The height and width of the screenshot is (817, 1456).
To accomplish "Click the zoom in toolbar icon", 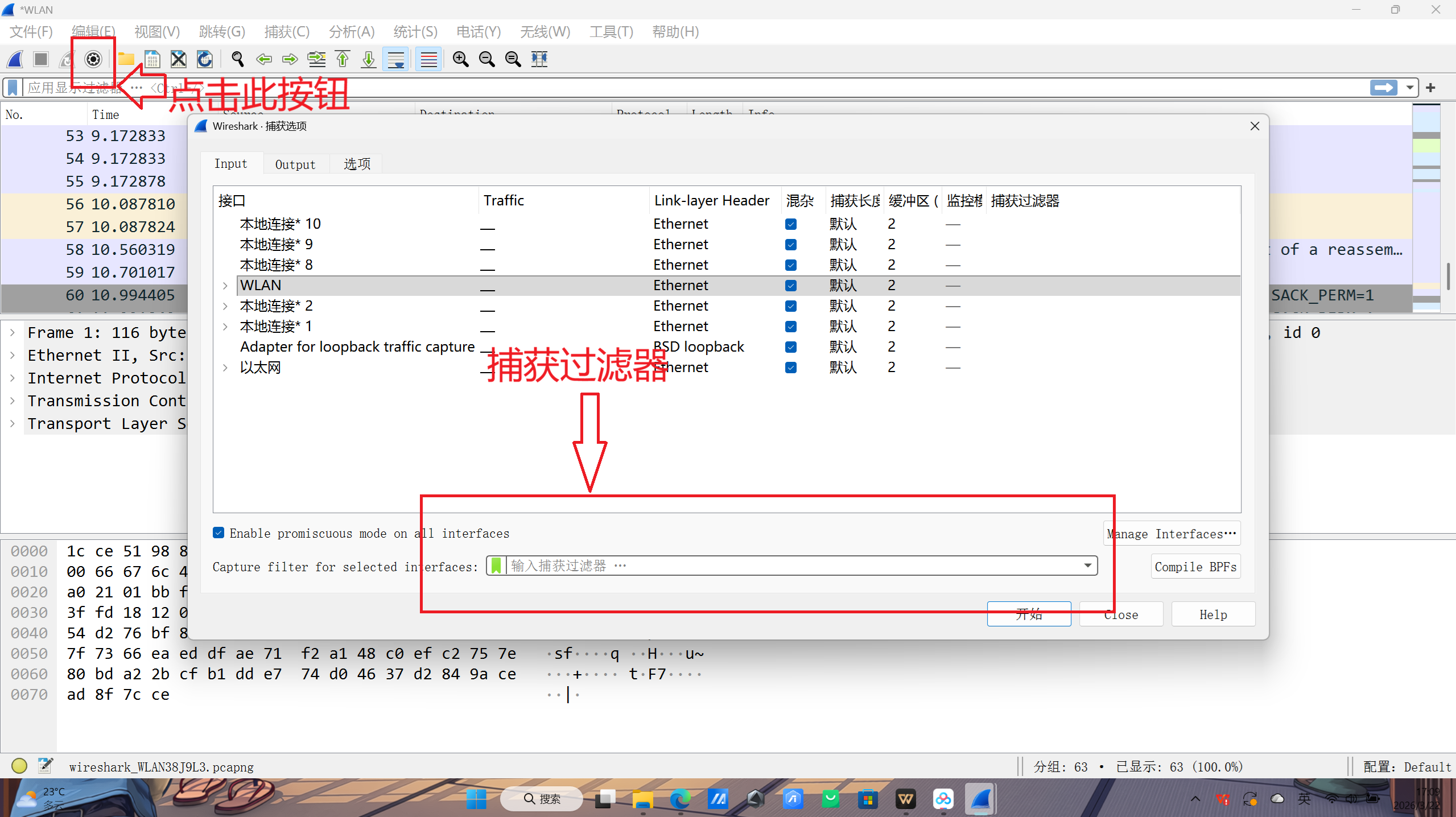I will coord(460,59).
